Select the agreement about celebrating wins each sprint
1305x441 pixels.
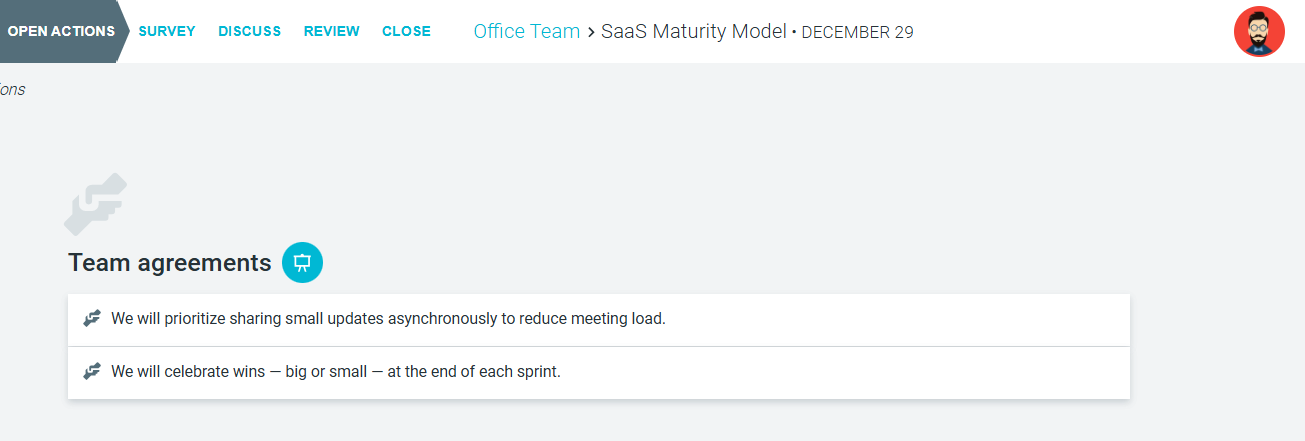pos(336,371)
